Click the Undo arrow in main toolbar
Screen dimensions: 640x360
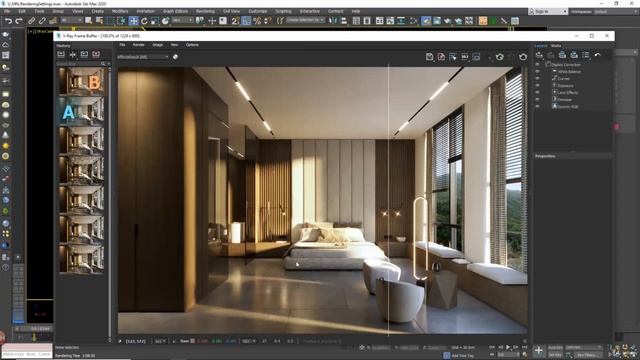(x=8, y=21)
